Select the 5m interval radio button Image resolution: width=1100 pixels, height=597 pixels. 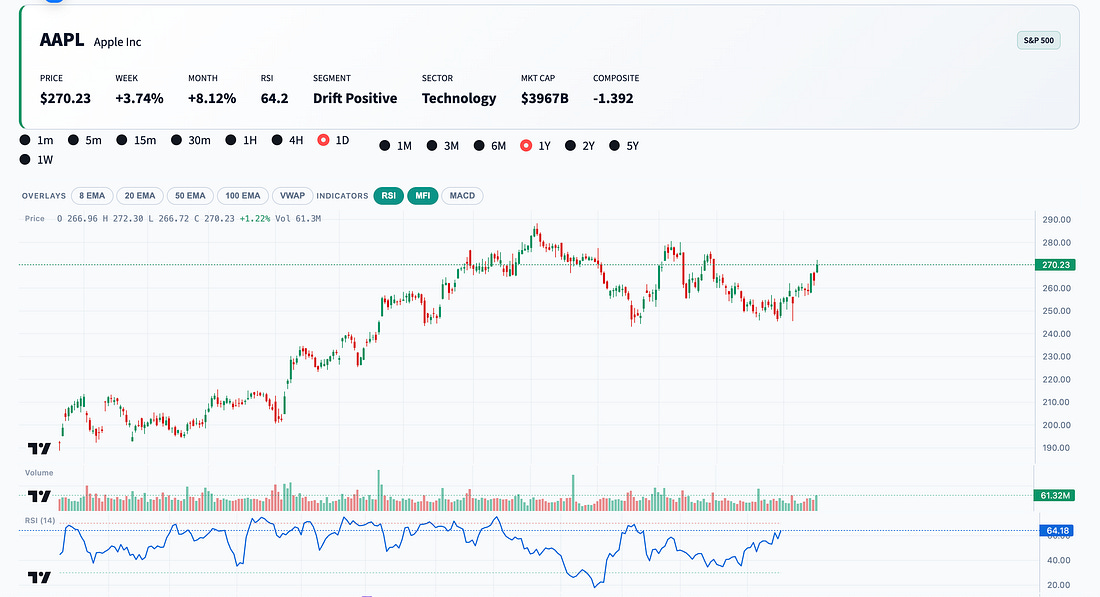click(73, 140)
